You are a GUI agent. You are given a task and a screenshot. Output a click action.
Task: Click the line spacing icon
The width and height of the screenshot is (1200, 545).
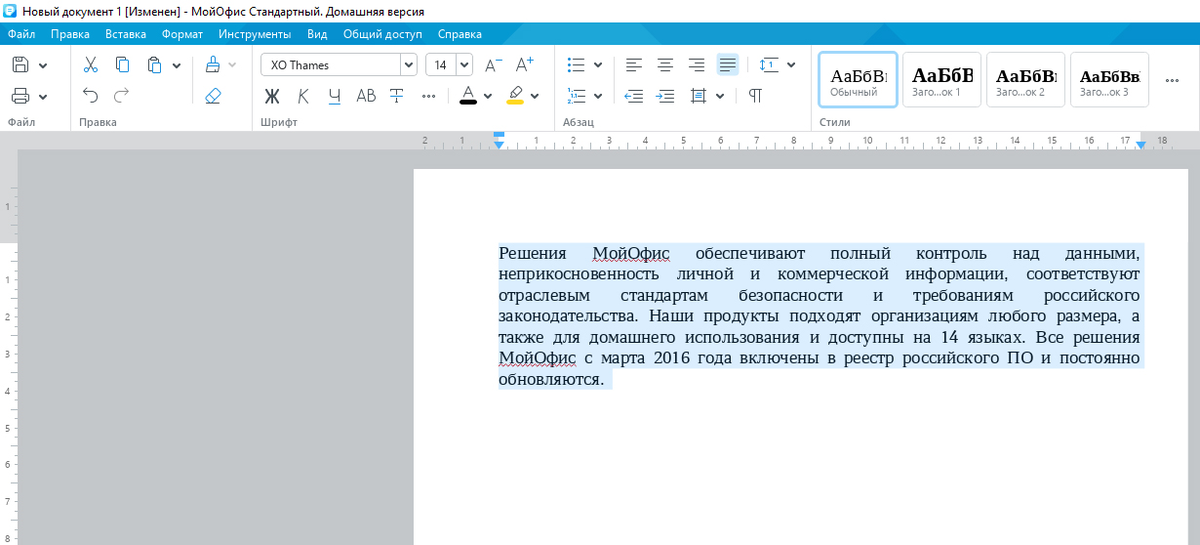click(x=768, y=65)
